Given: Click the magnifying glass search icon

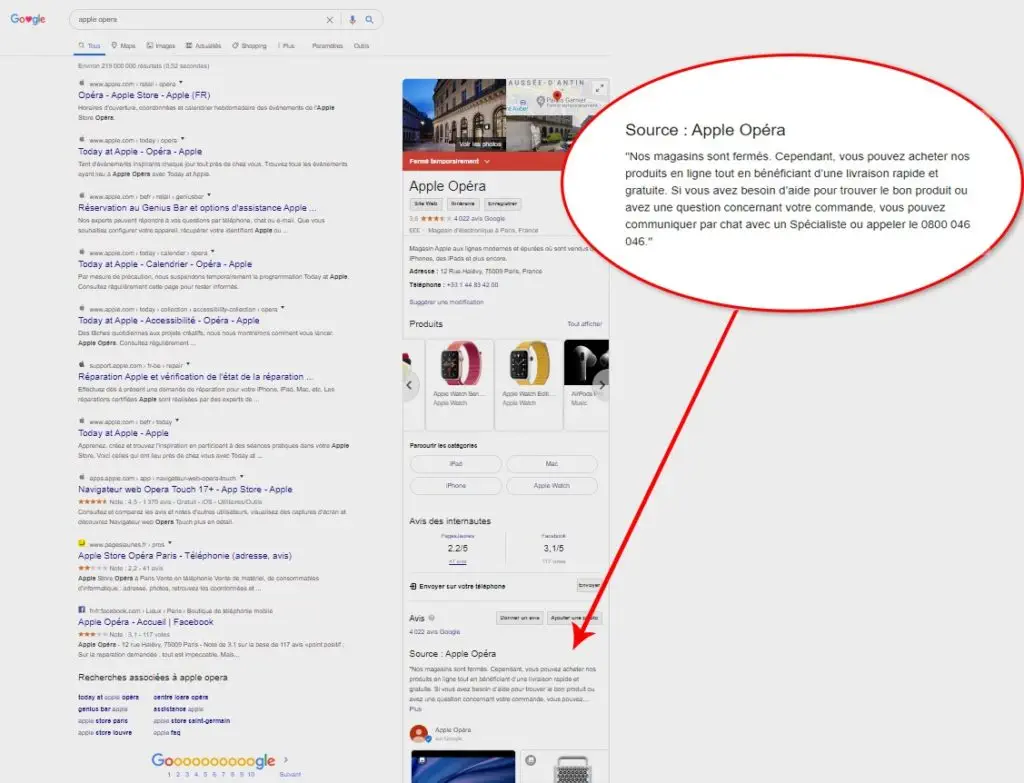Looking at the screenshot, I should pyautogui.click(x=370, y=20).
